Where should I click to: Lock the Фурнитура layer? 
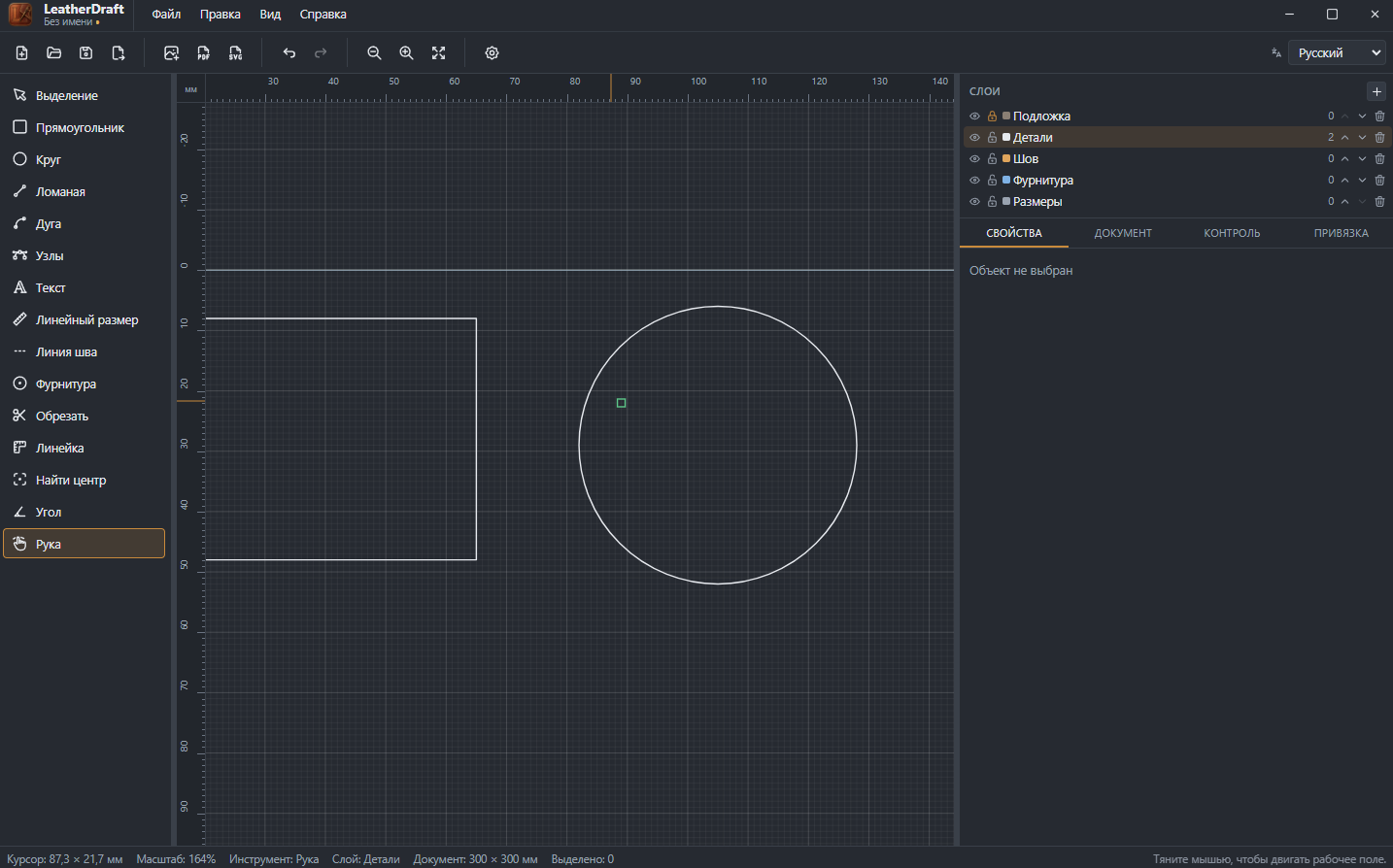tap(993, 181)
